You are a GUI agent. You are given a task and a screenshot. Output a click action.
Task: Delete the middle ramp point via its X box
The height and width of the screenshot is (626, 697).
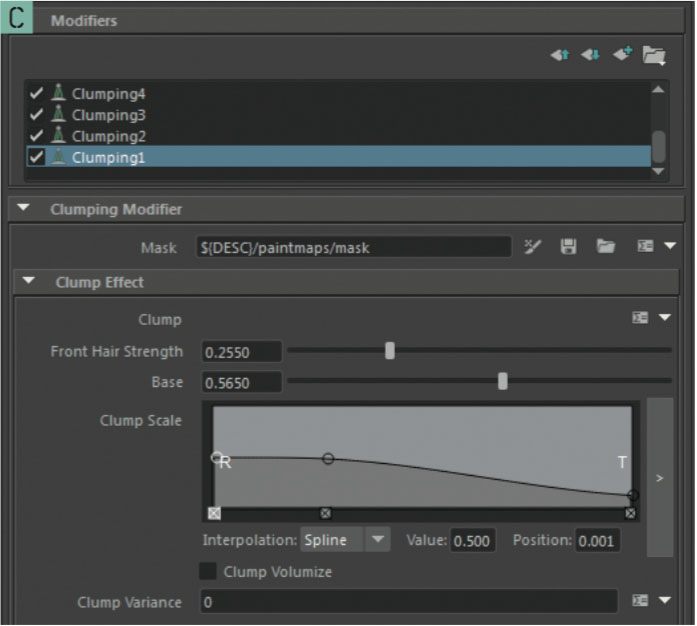326,514
